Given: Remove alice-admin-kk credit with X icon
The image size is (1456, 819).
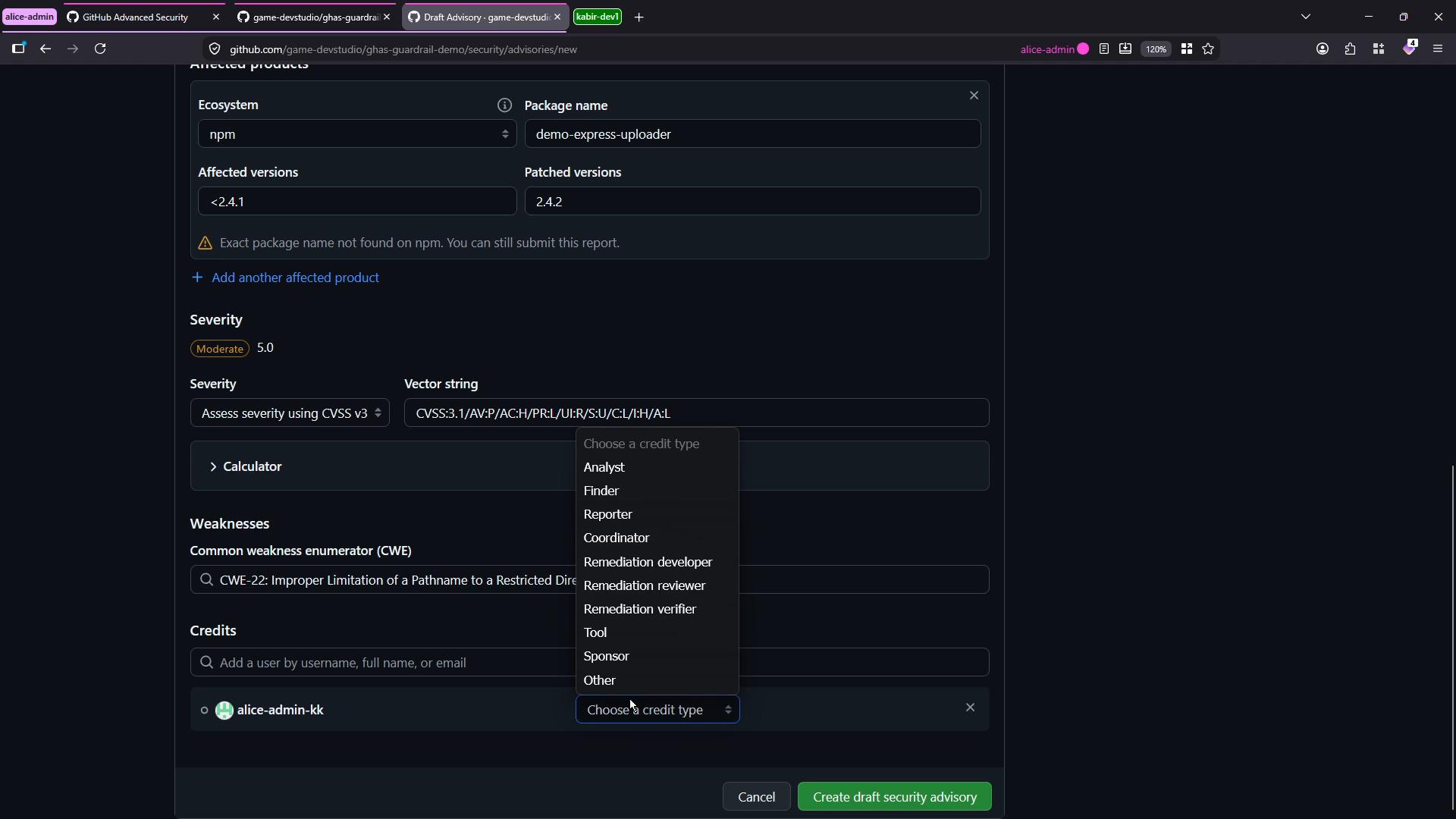Looking at the screenshot, I should point(970,708).
